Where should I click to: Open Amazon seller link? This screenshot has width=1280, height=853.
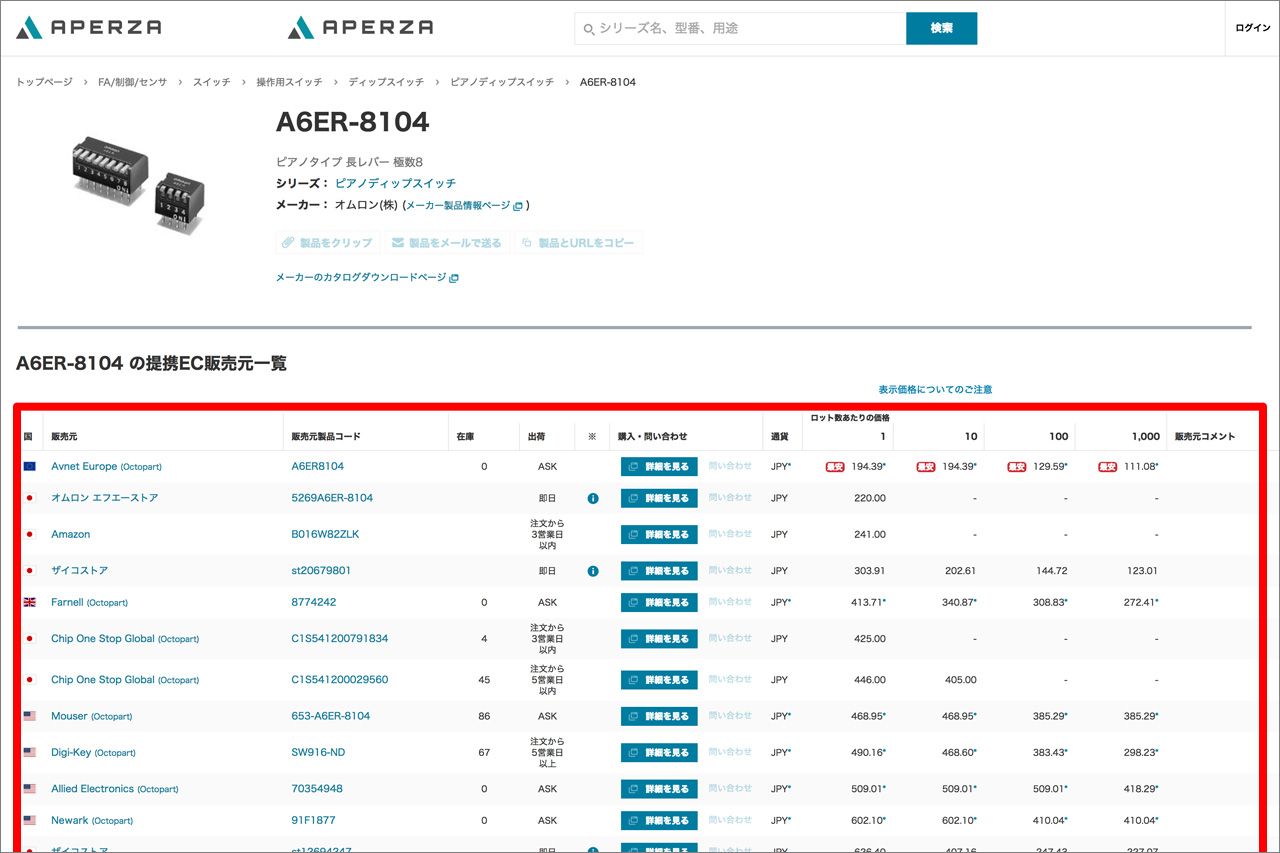pyautogui.click(x=71, y=534)
